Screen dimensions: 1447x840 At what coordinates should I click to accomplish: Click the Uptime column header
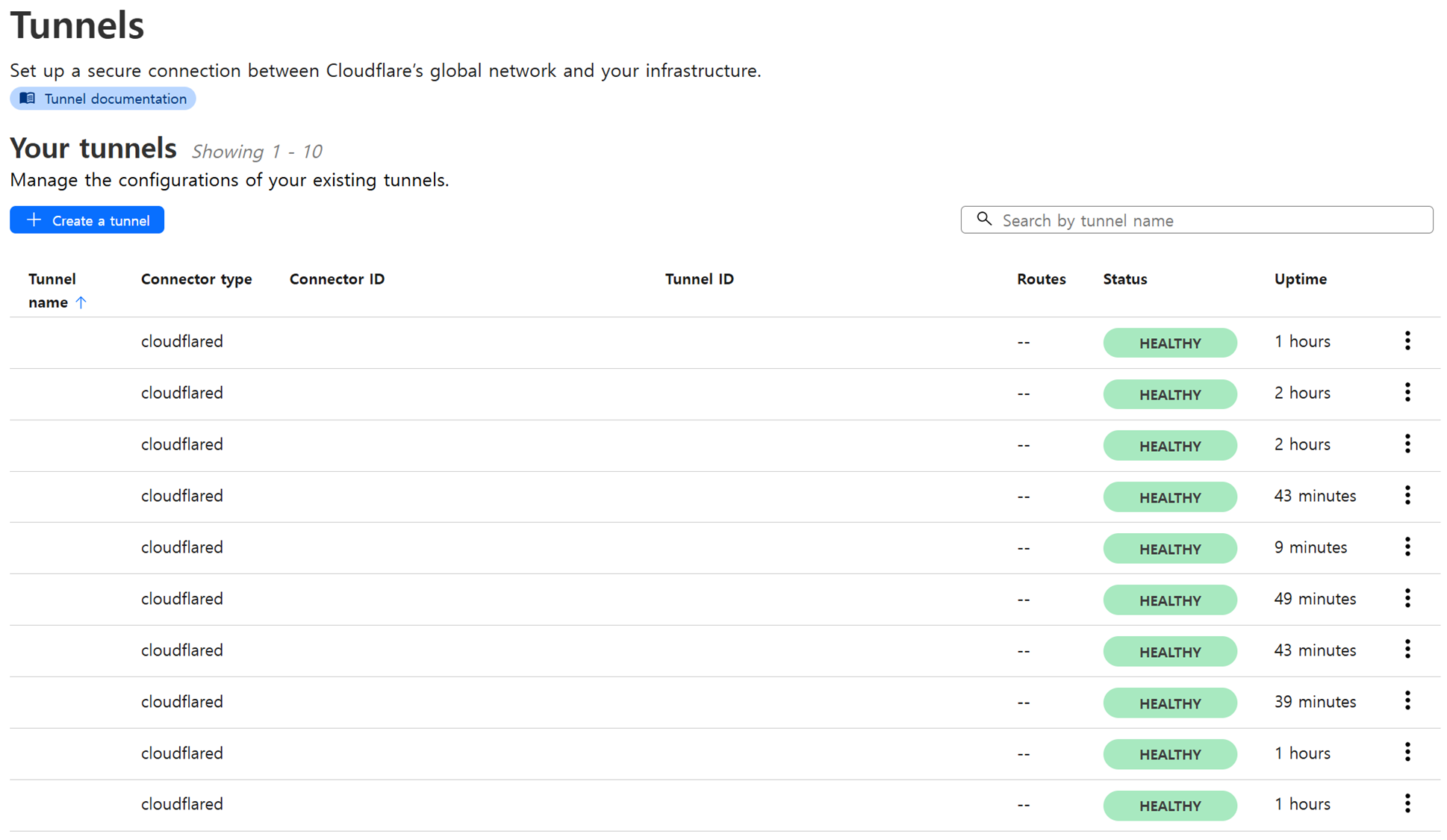point(1300,279)
